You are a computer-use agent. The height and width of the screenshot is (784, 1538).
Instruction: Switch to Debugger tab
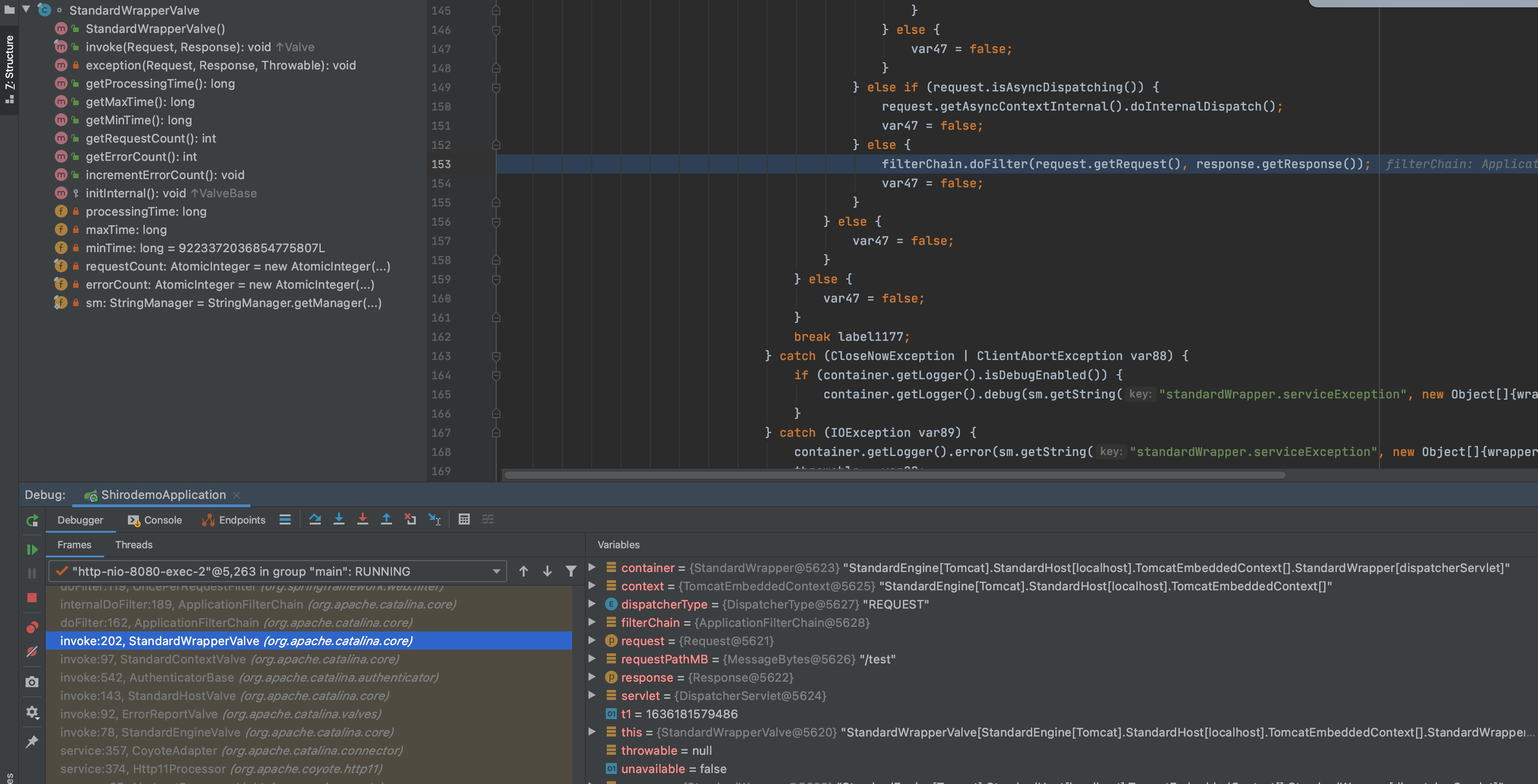[80, 520]
